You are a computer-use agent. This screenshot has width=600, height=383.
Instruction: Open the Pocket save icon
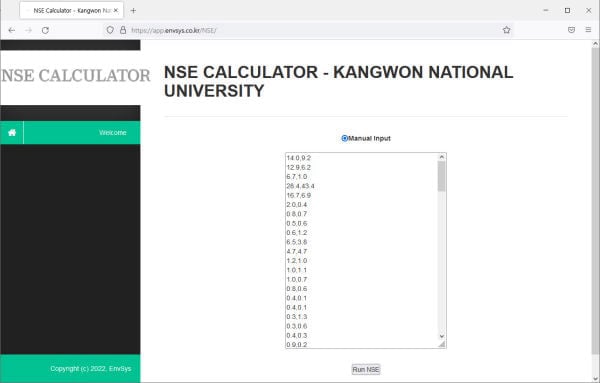click(x=571, y=30)
